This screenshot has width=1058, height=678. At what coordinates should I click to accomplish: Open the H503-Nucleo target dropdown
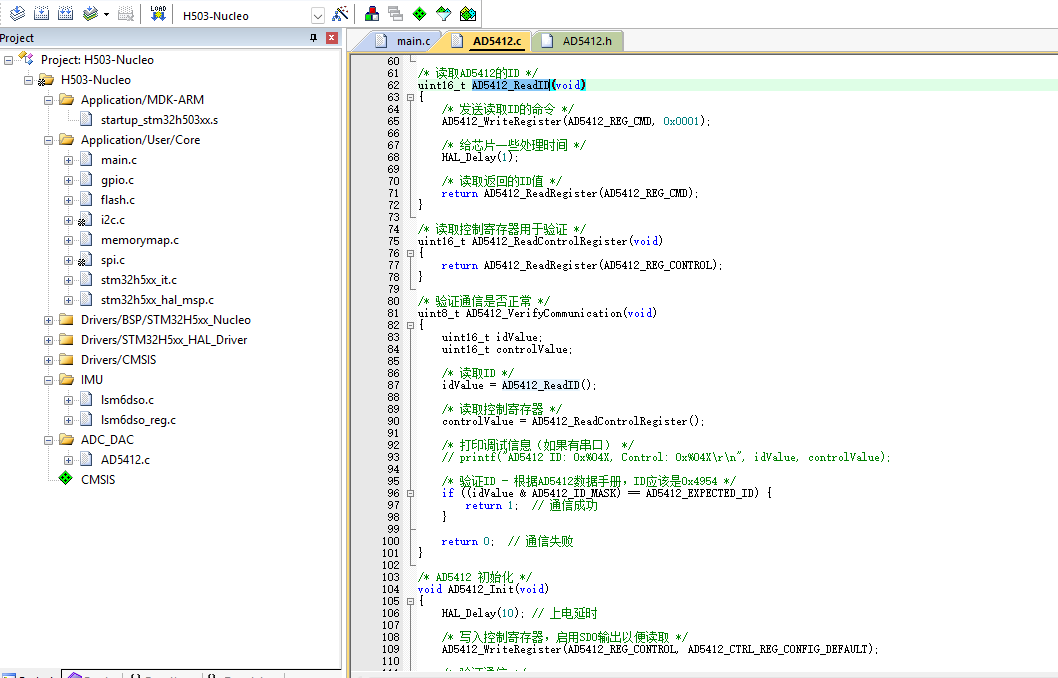point(318,15)
